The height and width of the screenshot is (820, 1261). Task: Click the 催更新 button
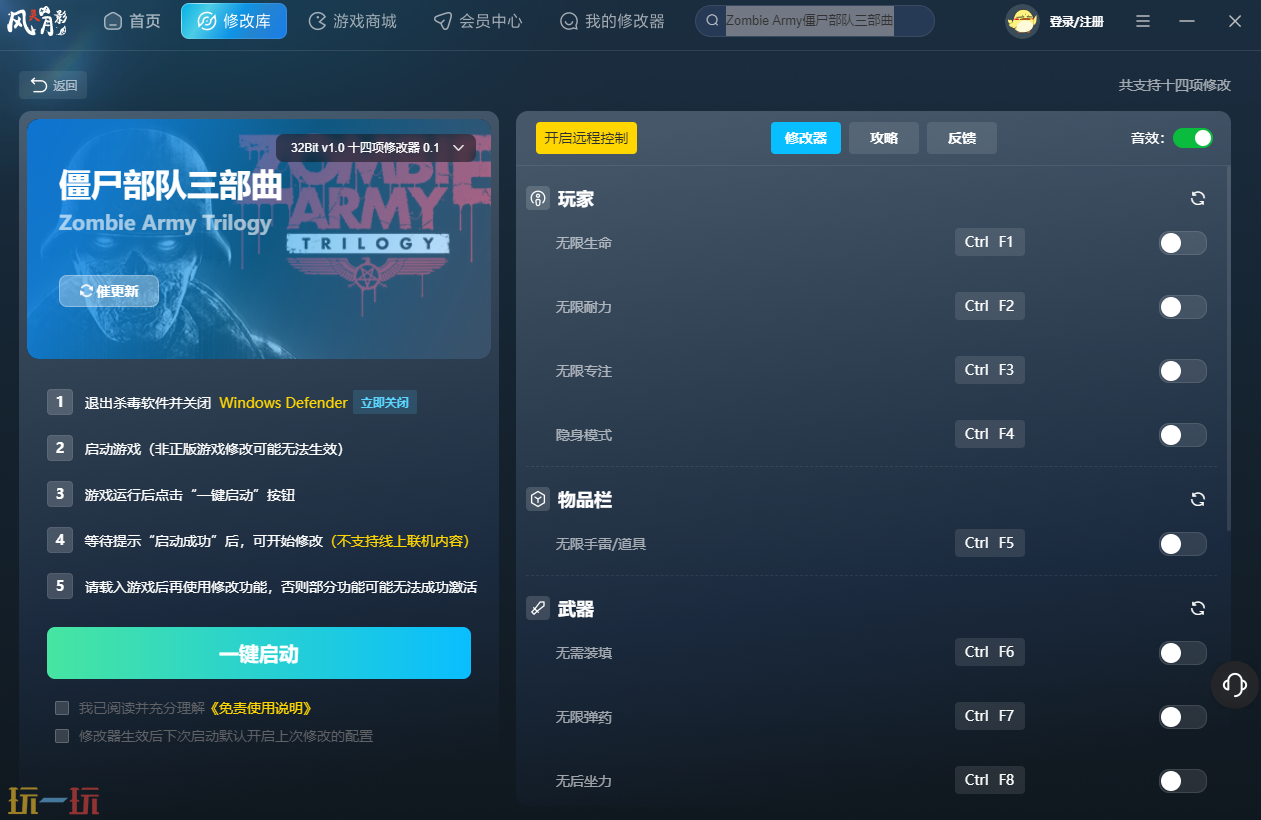click(x=109, y=291)
